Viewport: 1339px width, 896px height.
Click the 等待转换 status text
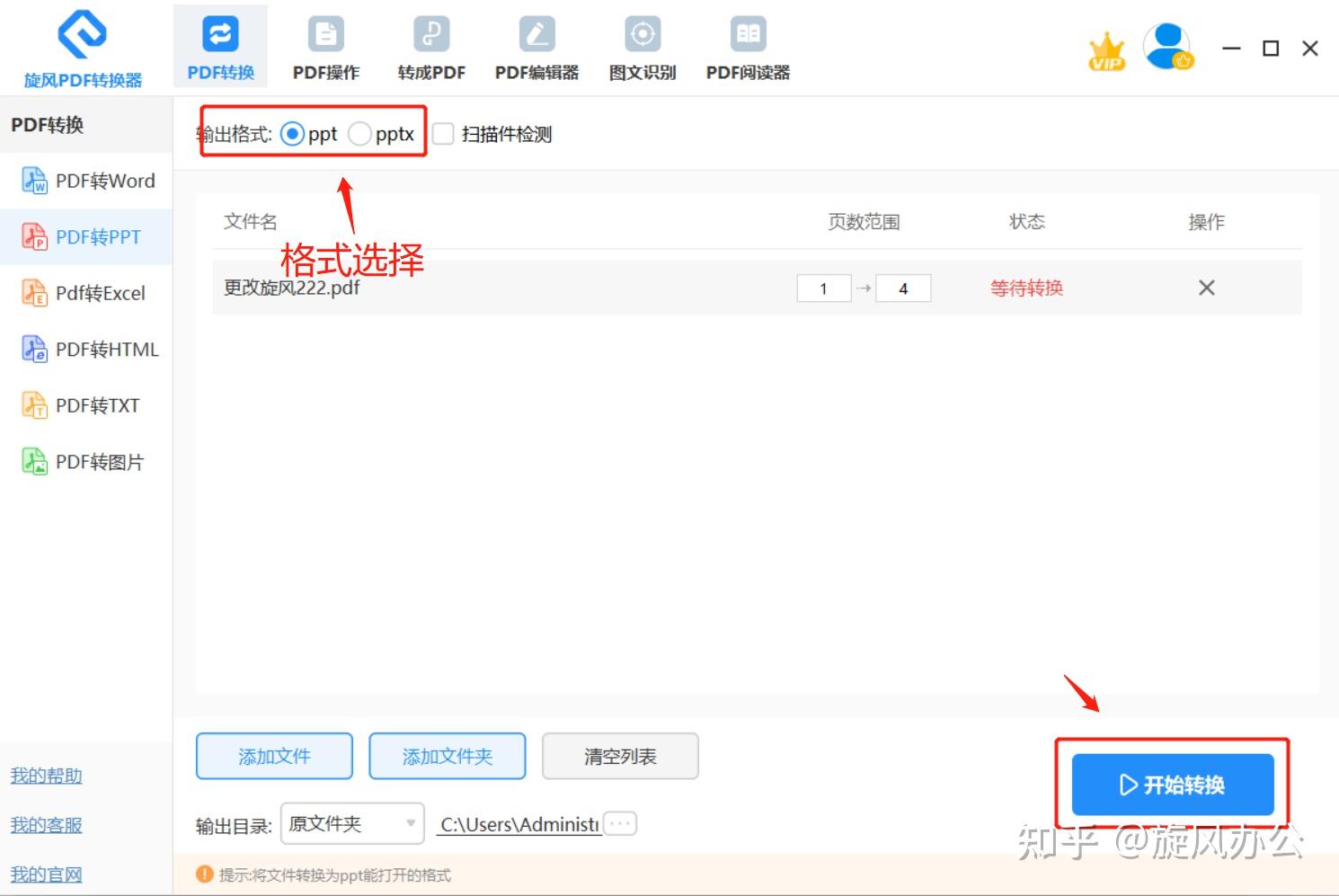[1026, 288]
